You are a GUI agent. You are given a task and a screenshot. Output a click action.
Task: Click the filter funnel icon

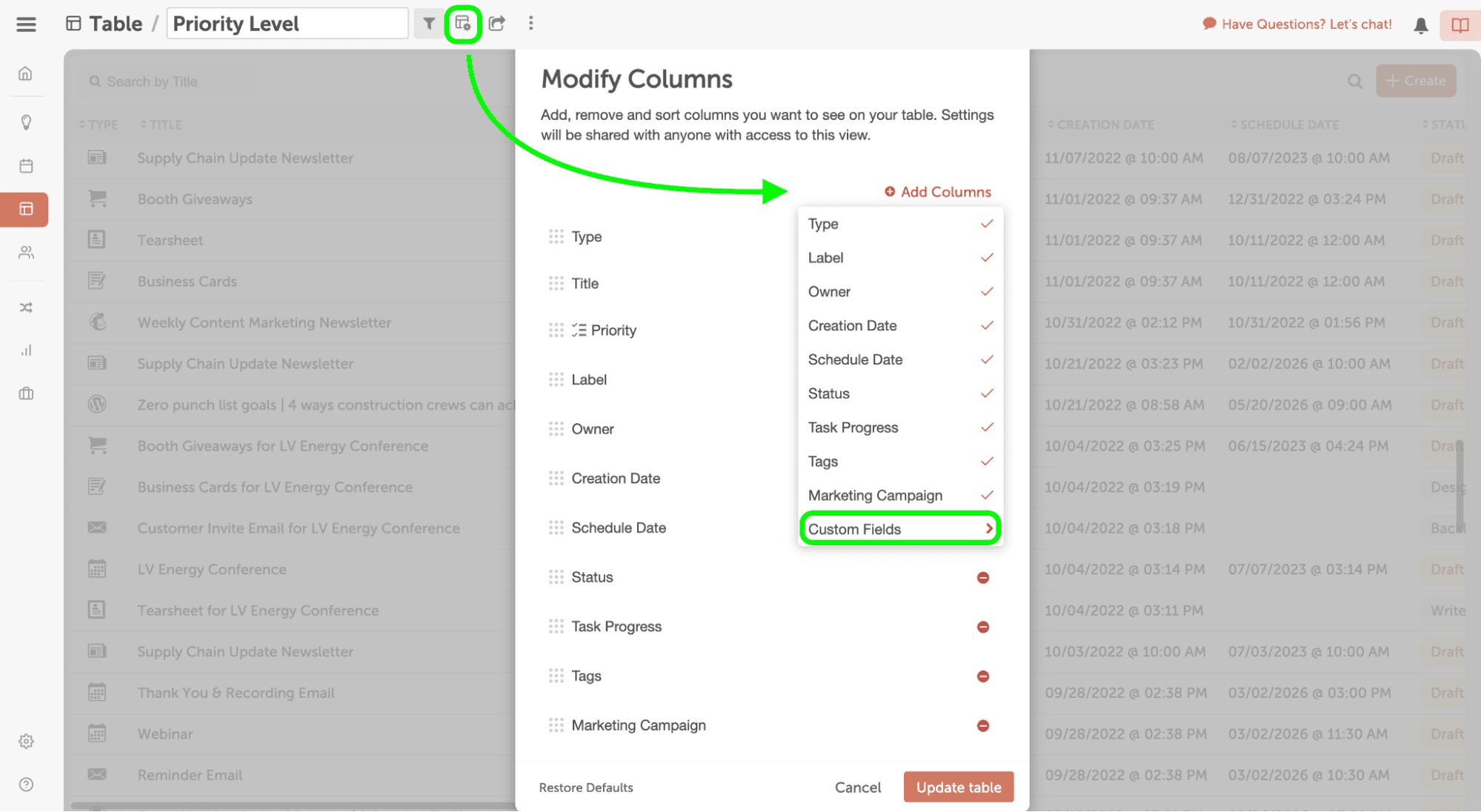click(428, 24)
